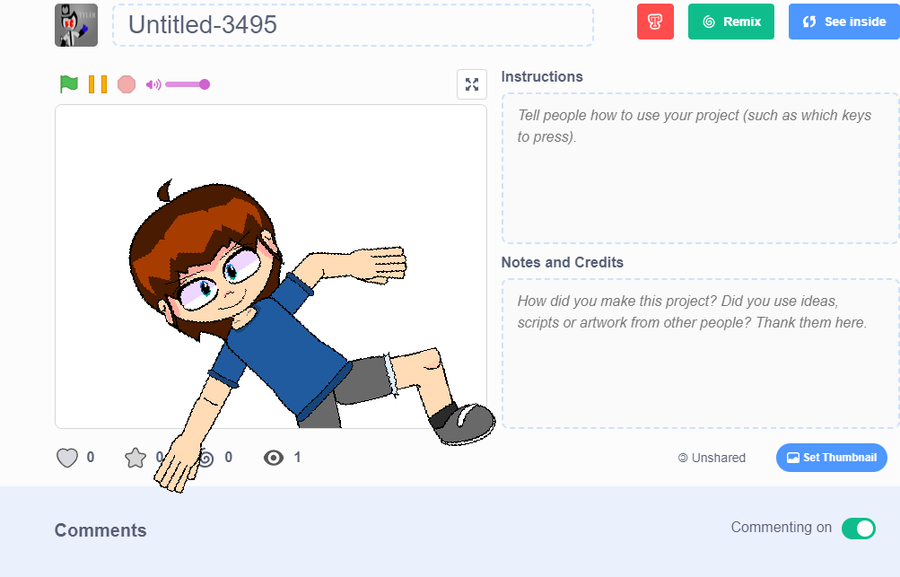Viewport: 900px width, 577px height.
Task: Click the green flag to start project
Action: [x=69, y=84]
